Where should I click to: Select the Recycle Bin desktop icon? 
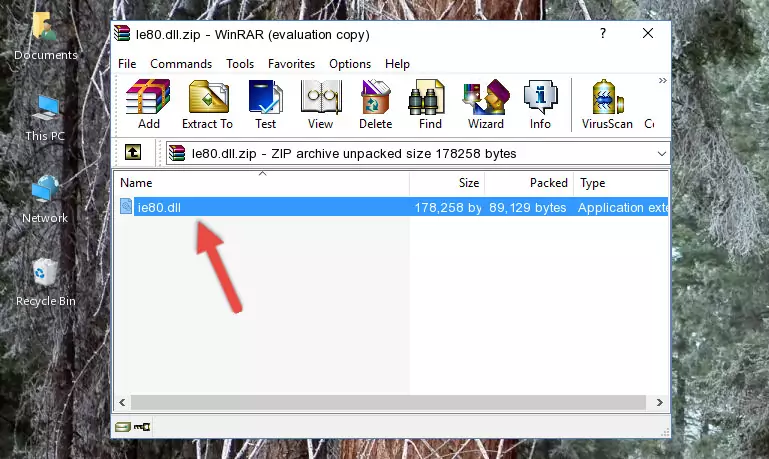tap(46, 282)
